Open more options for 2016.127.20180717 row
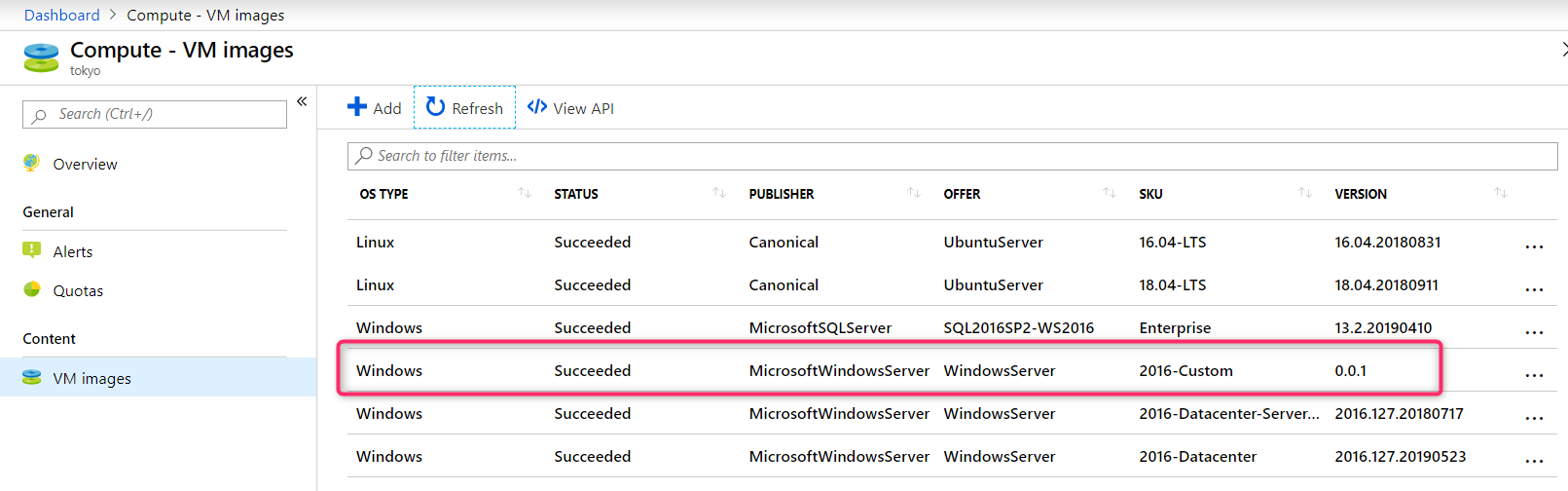The width and height of the screenshot is (1568, 491). [1535, 418]
